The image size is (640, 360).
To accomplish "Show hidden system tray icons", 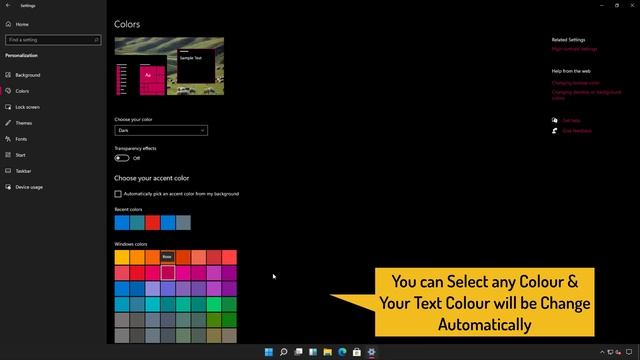I will point(602,352).
